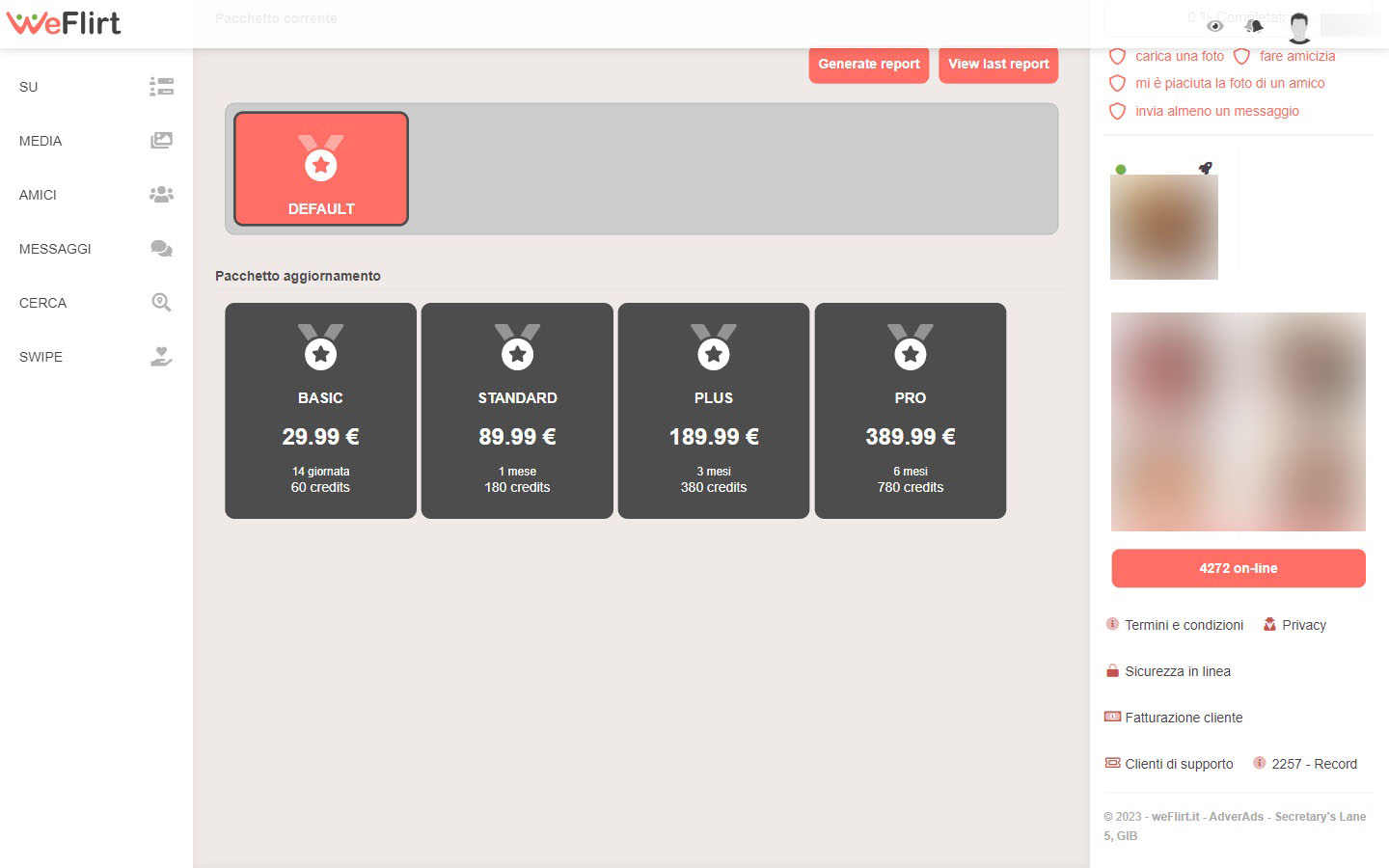Open Clienti di supporto link
1389x868 pixels.
(1179, 764)
